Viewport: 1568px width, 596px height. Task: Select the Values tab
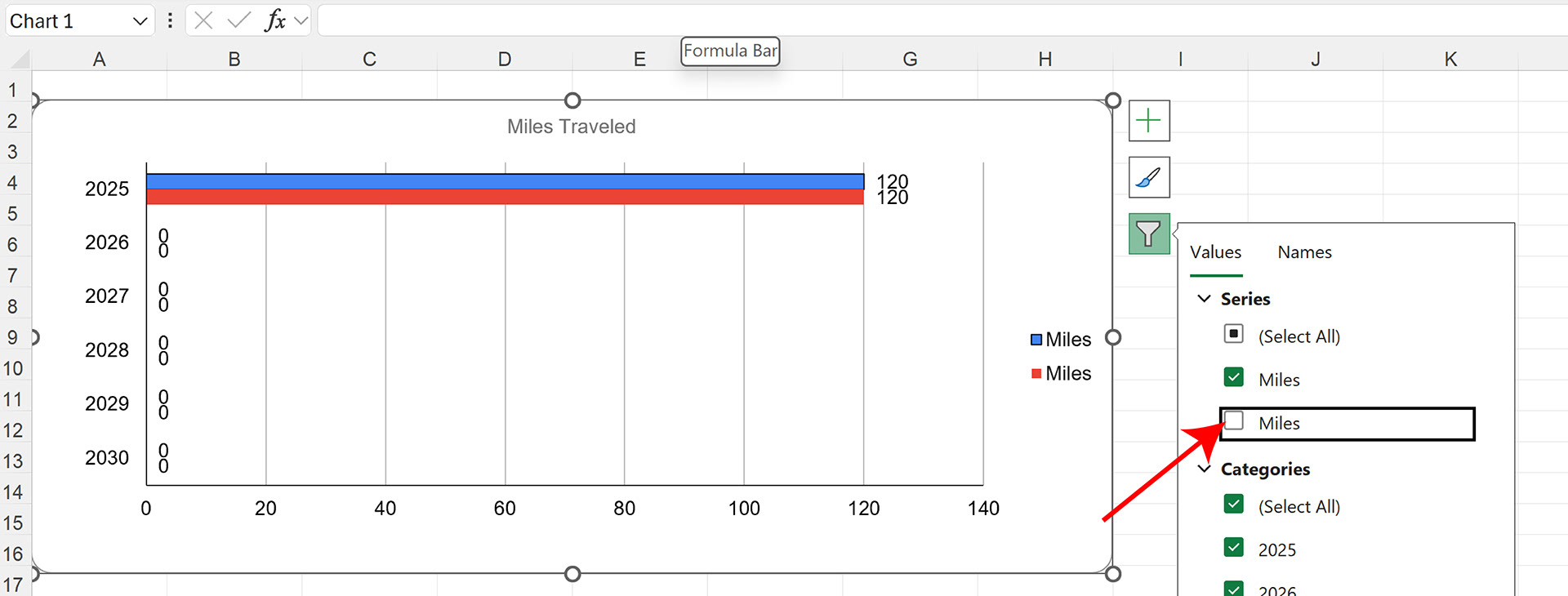(x=1215, y=252)
